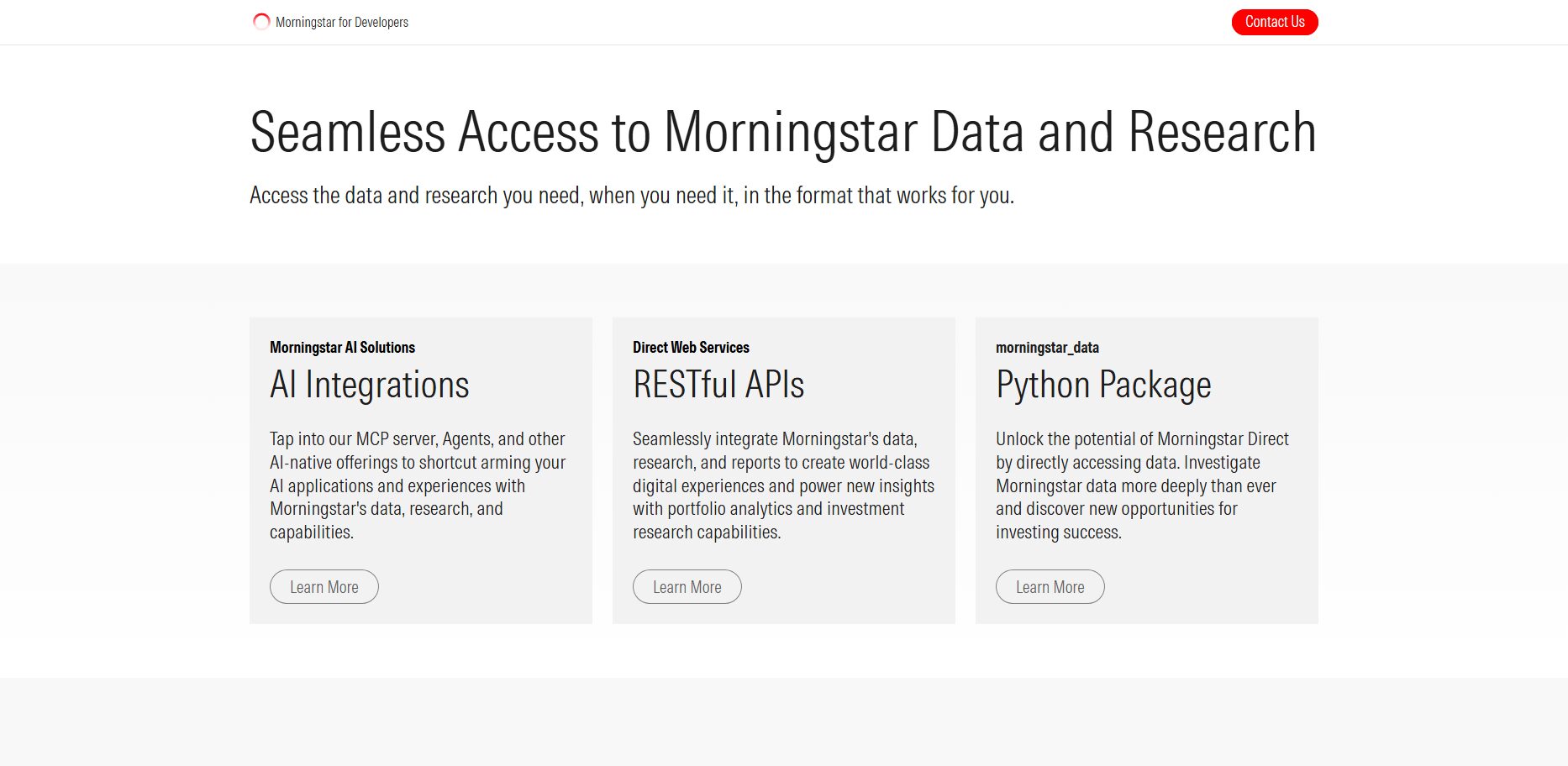
Task: Click the Morningstar red circle logo icon
Action: [x=261, y=22]
